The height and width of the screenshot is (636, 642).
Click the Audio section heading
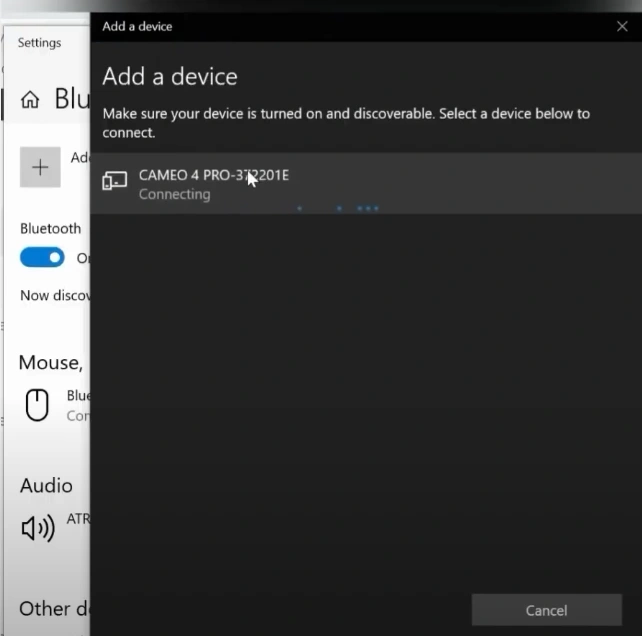tap(46, 485)
